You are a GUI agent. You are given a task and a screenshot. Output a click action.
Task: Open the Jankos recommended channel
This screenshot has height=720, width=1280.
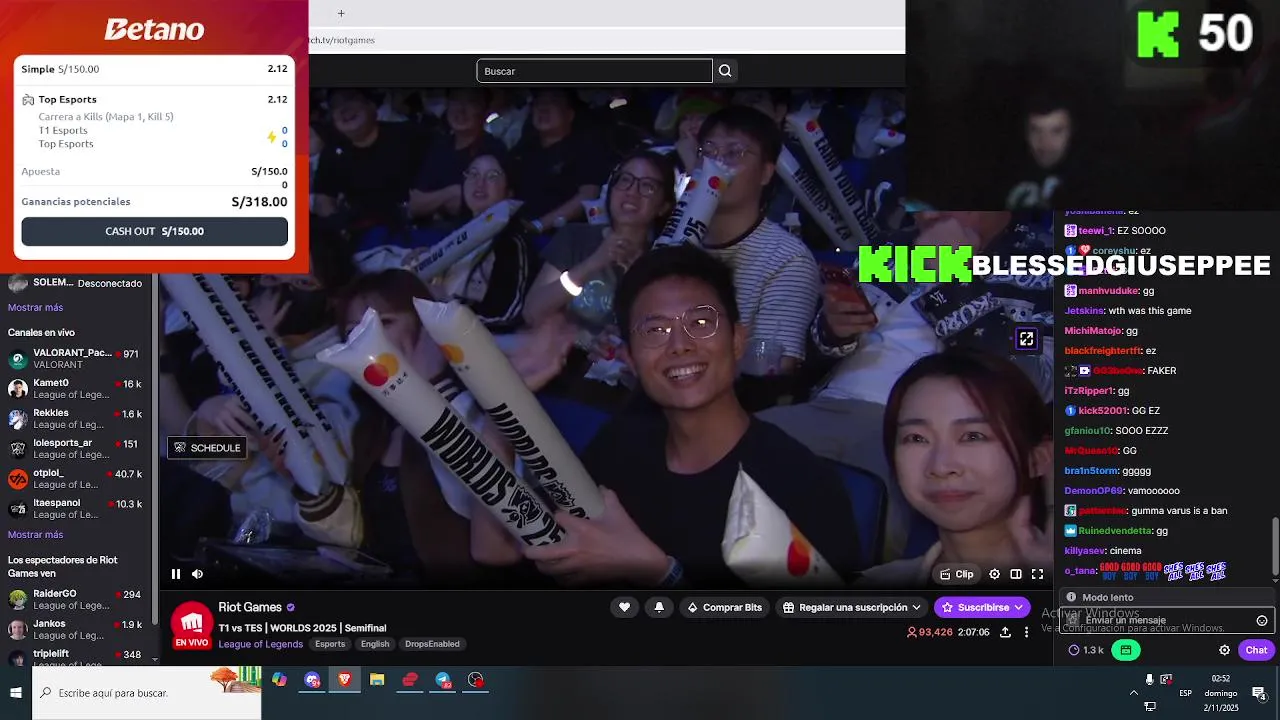(x=76, y=630)
